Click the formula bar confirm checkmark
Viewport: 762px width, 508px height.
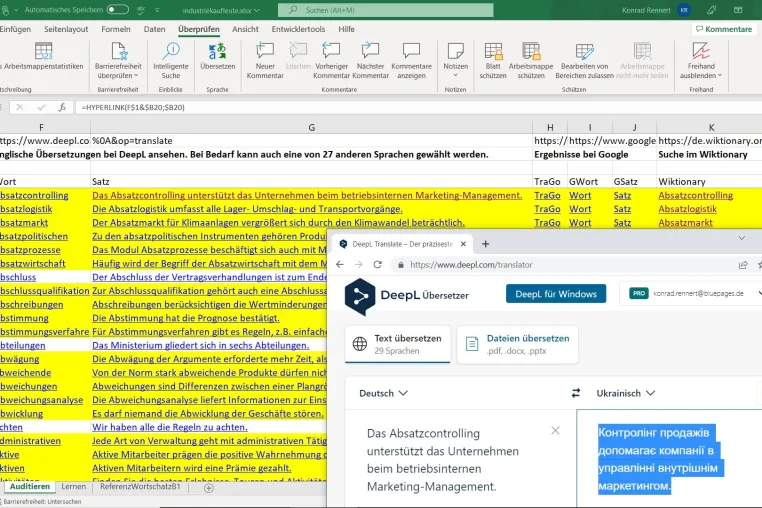[41, 107]
